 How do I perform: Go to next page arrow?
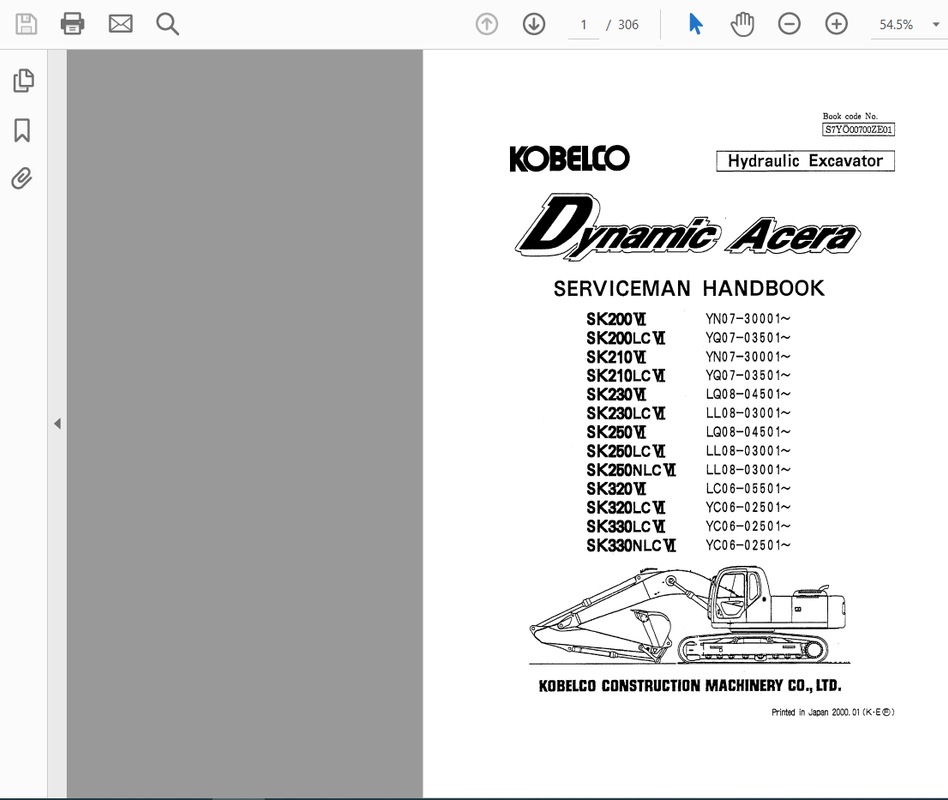click(x=534, y=25)
